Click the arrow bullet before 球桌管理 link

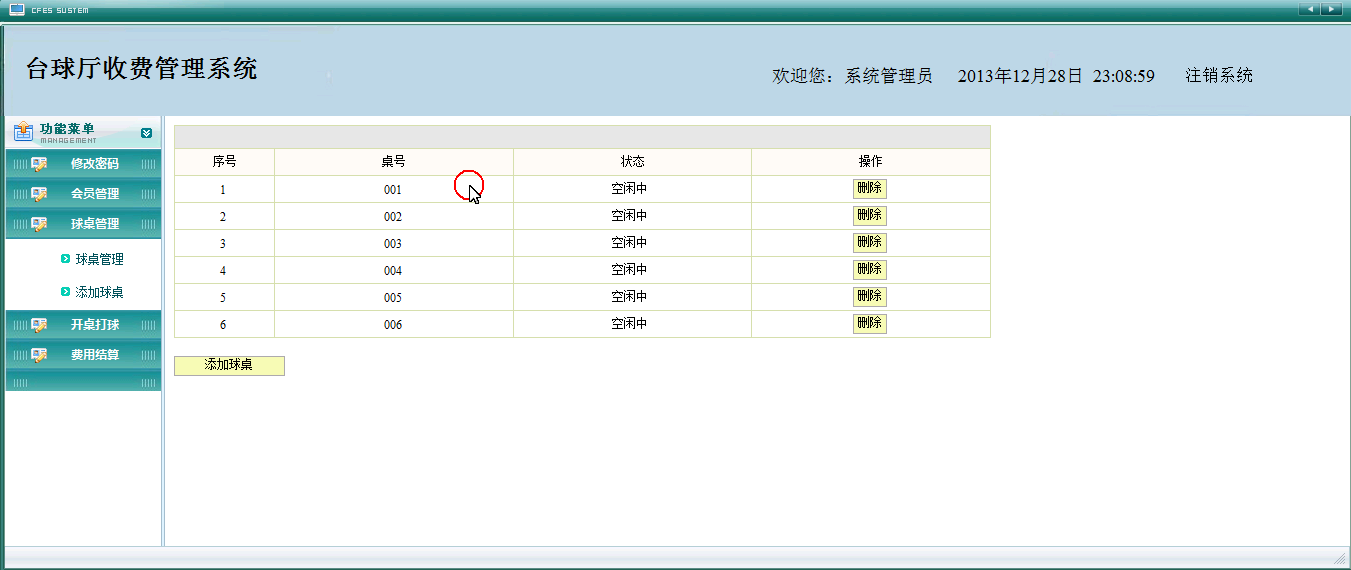(x=66, y=259)
